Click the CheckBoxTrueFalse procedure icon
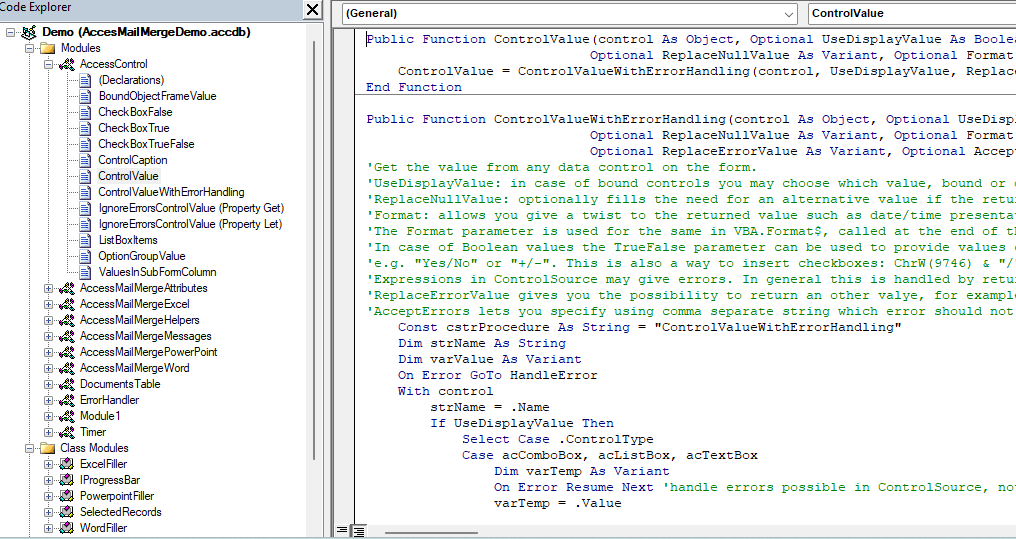 (86, 144)
